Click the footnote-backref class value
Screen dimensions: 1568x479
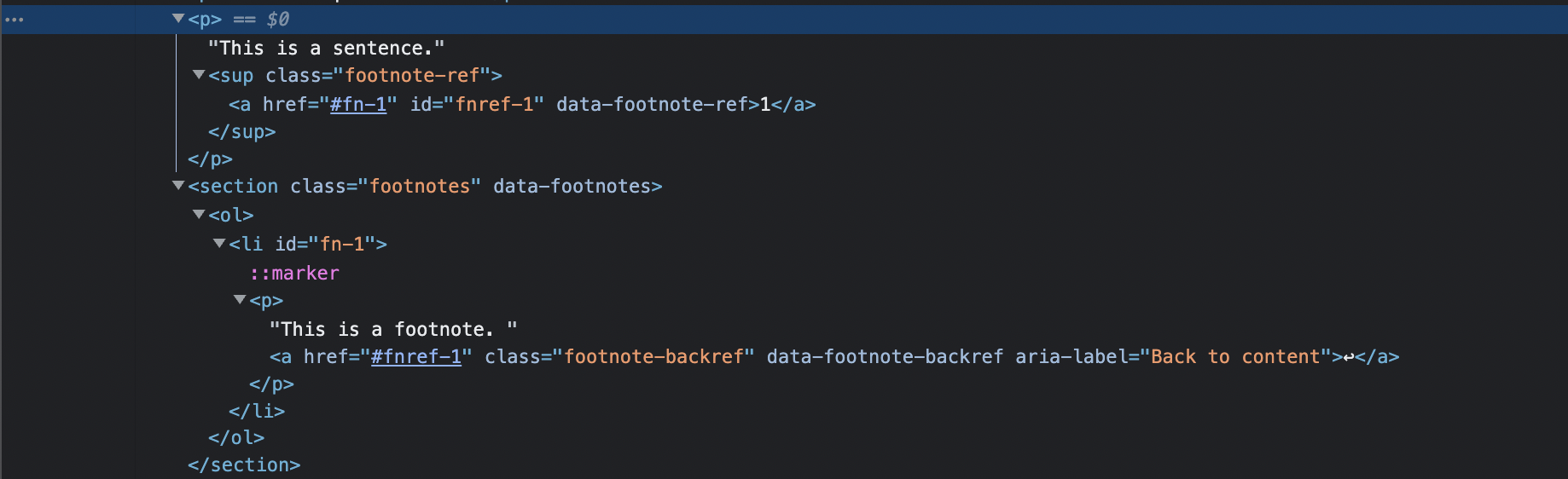(x=653, y=356)
